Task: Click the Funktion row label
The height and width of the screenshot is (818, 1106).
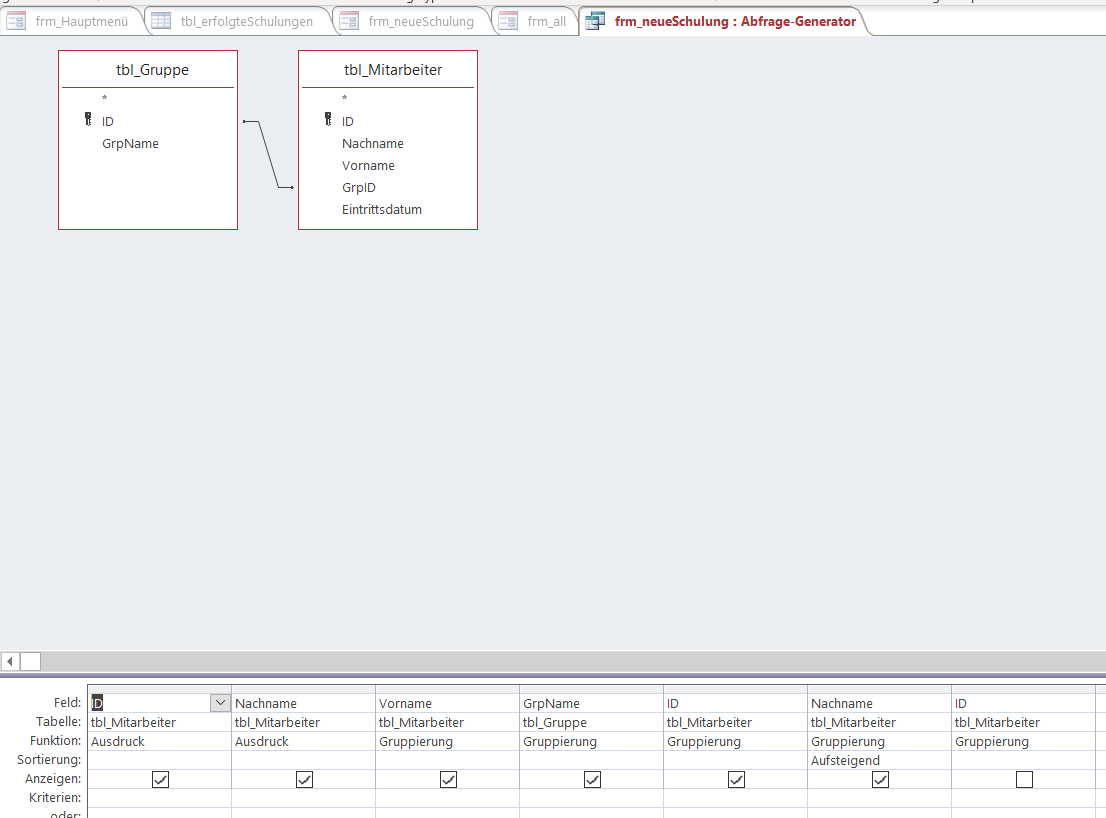Action: click(56, 740)
